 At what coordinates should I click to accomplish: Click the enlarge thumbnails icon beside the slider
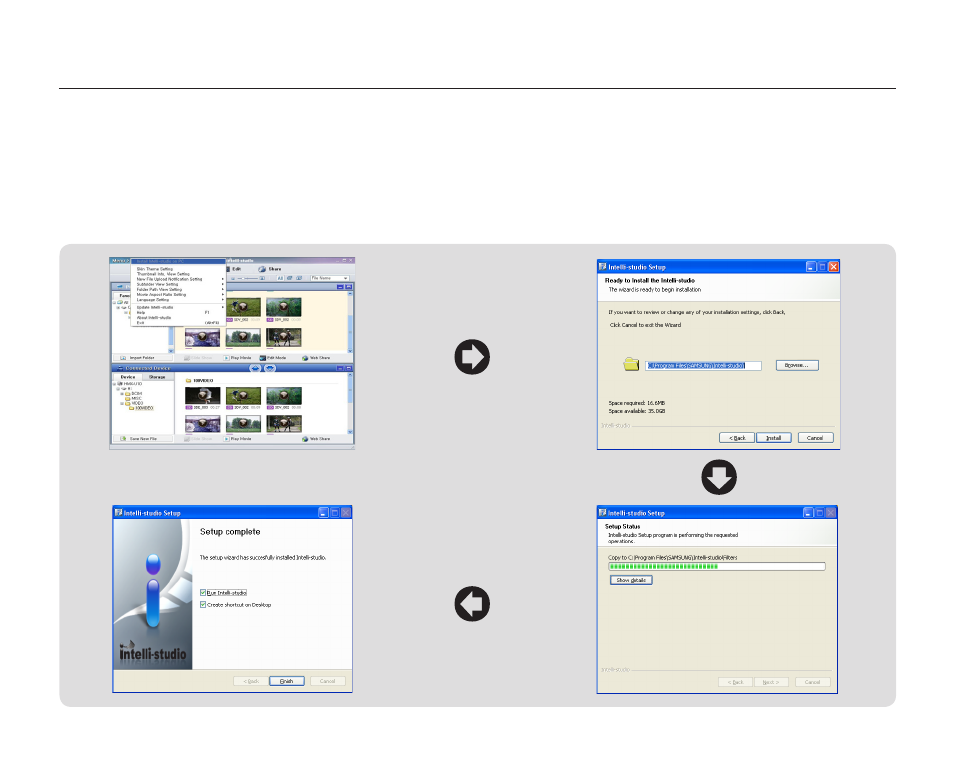pyautogui.click(x=262, y=278)
